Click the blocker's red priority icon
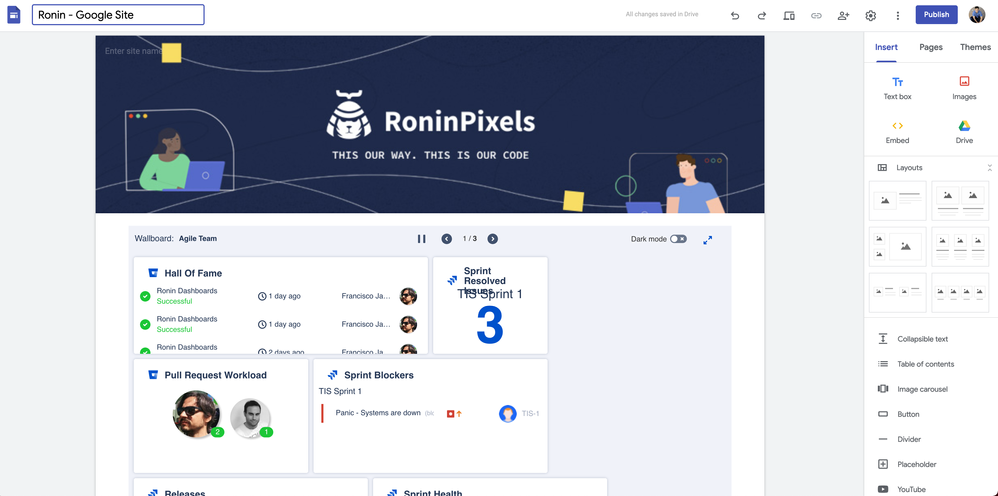The width and height of the screenshot is (998, 496). (x=450, y=414)
